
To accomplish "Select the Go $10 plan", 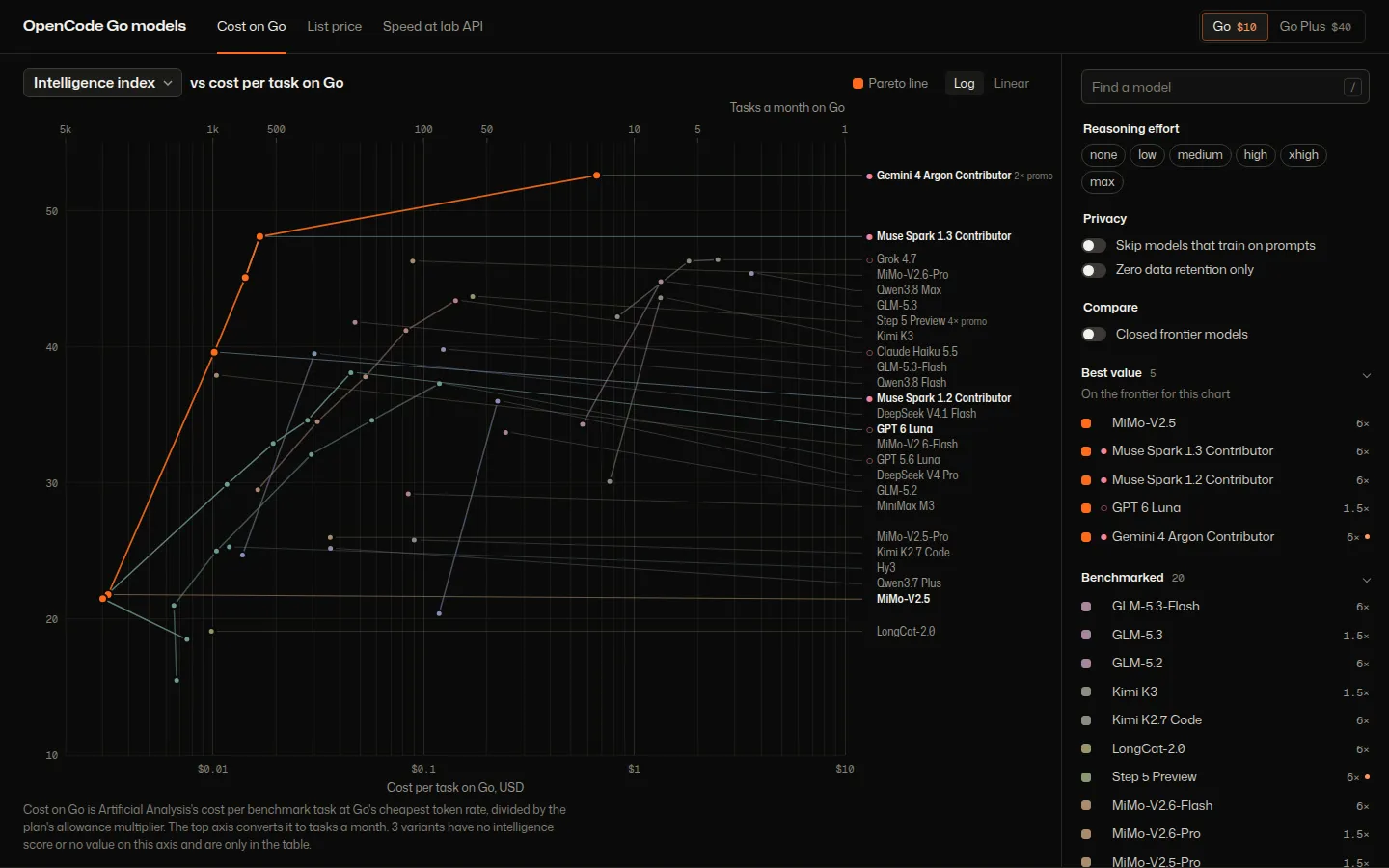I will pos(1235,26).
